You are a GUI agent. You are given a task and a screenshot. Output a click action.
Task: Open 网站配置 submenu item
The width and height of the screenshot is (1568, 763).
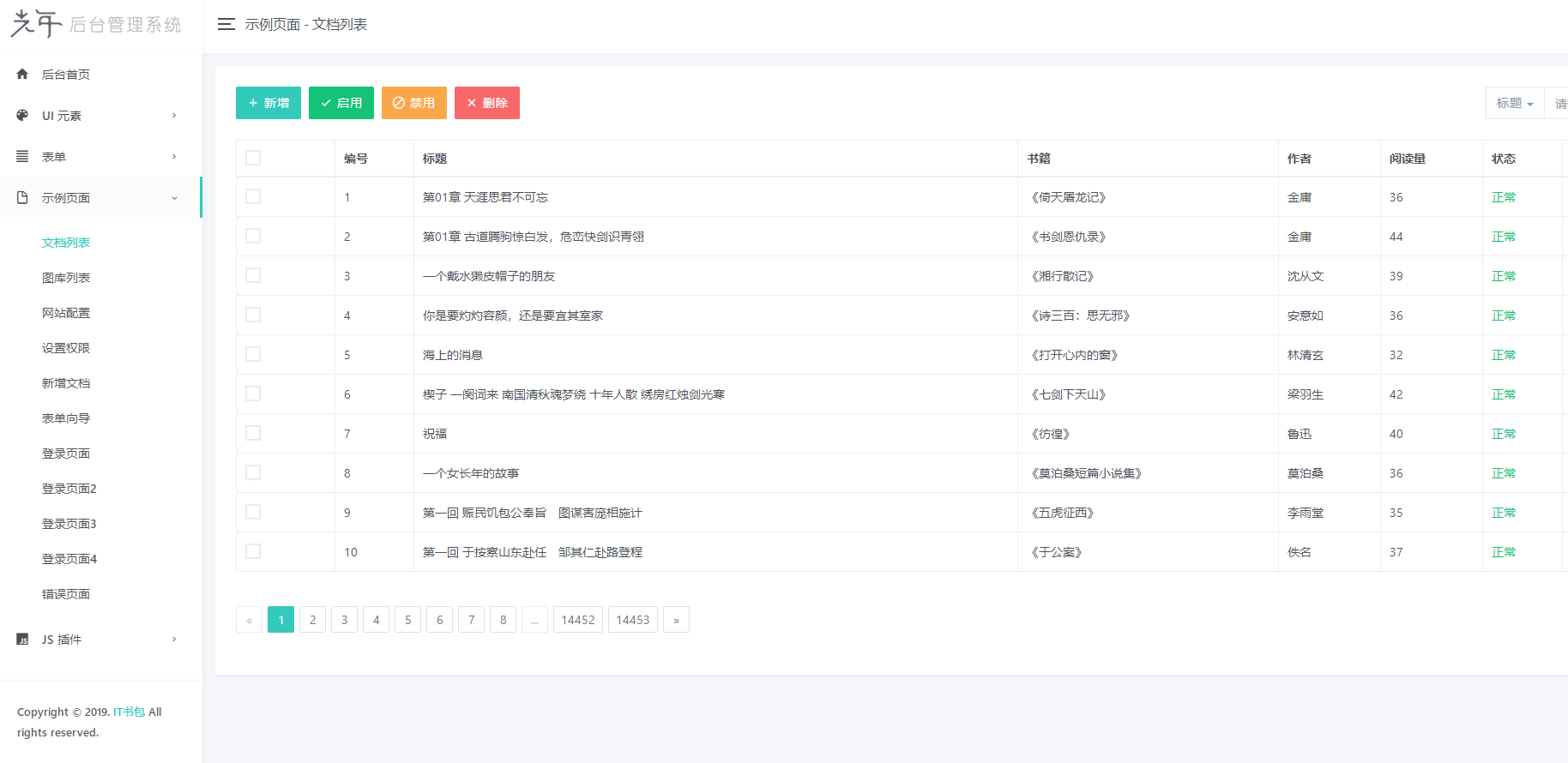tap(66, 313)
